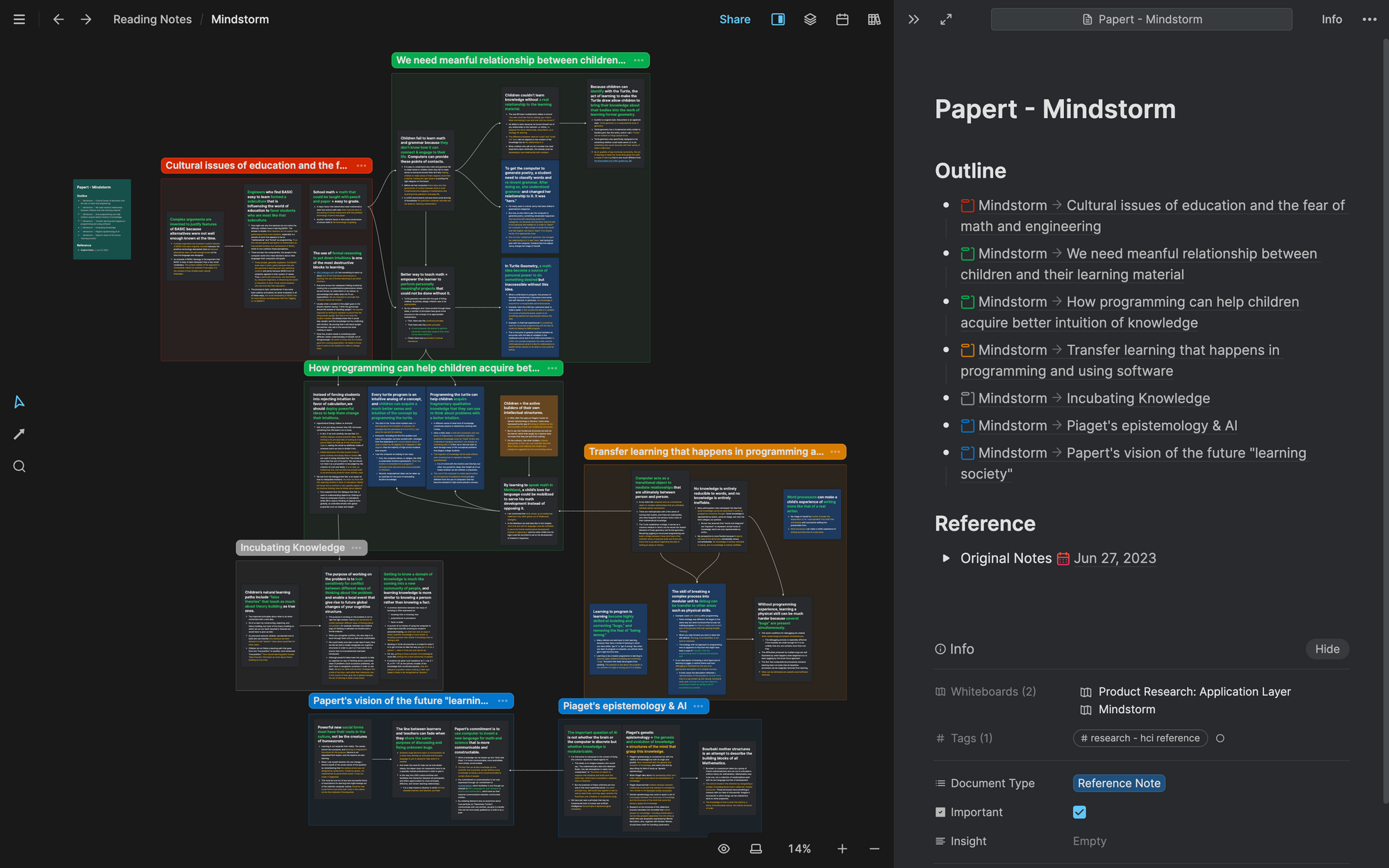Select the connector arrow tool
The height and width of the screenshot is (868, 1389).
point(19,434)
